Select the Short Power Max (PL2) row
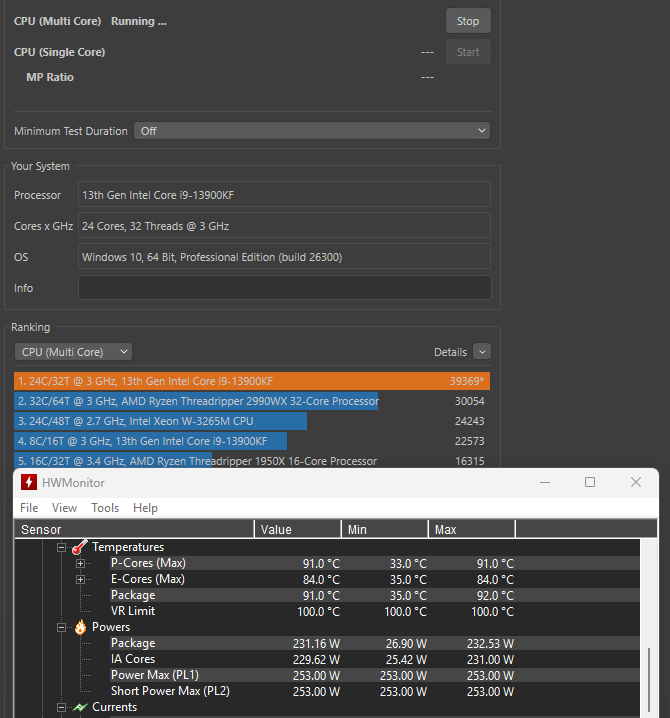Image resolution: width=670 pixels, height=718 pixels. coord(375,691)
